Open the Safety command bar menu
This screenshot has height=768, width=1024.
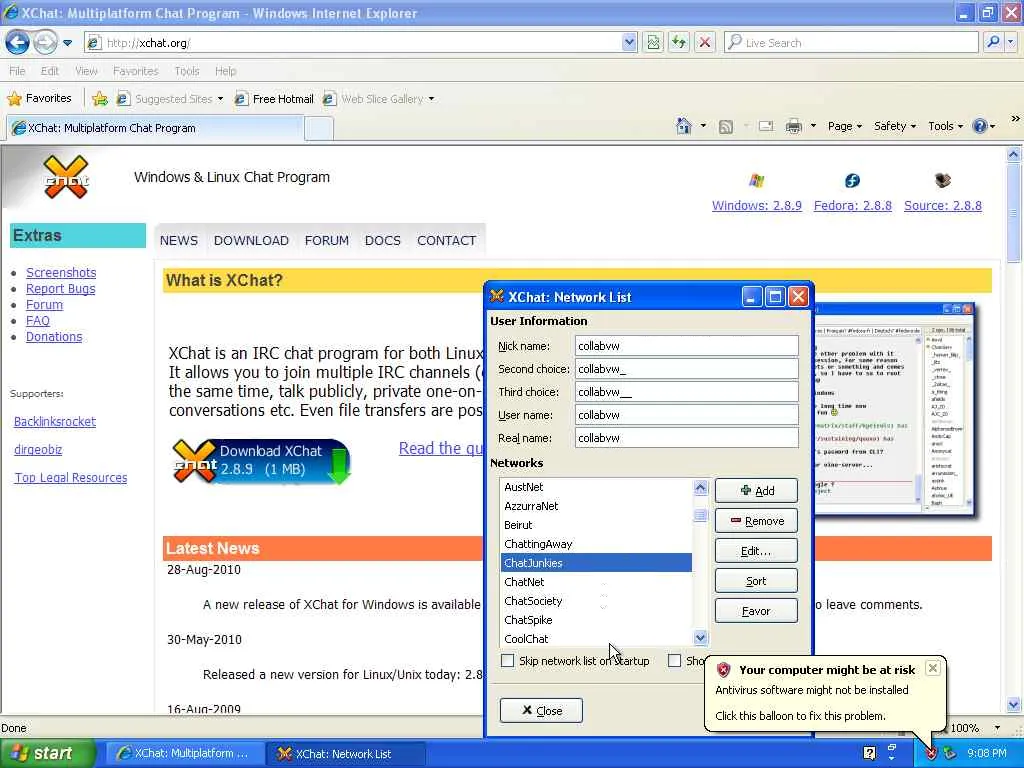pyautogui.click(x=895, y=126)
